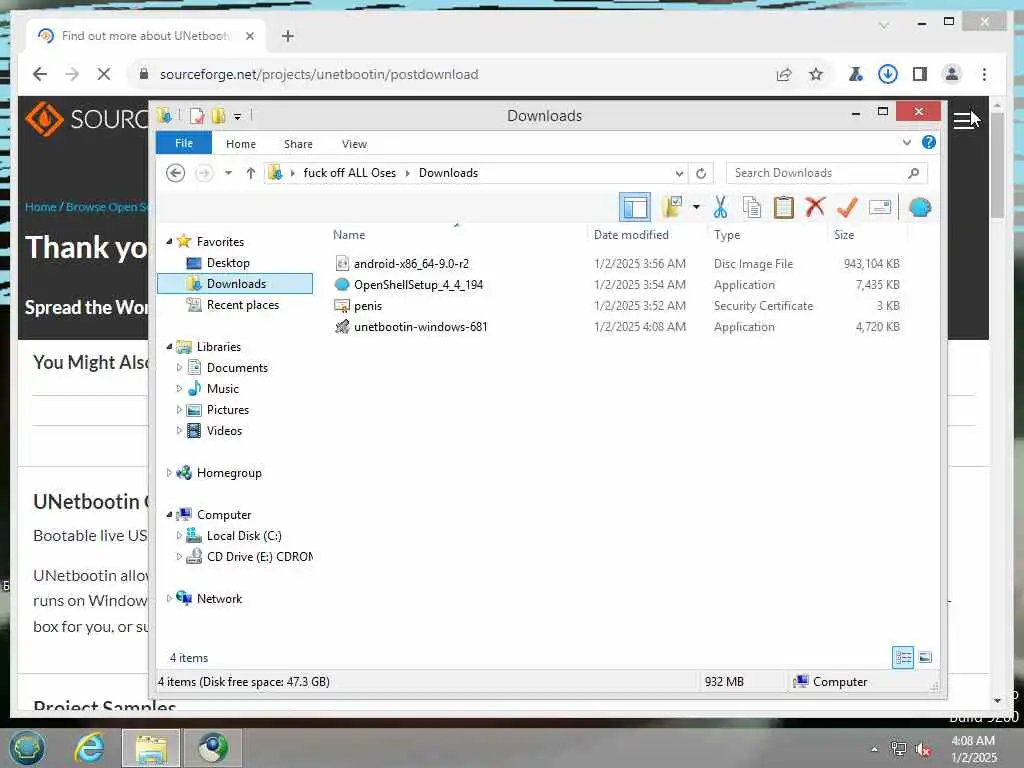
Task: Select Recent places under Favorites
Action: pyautogui.click(x=242, y=305)
